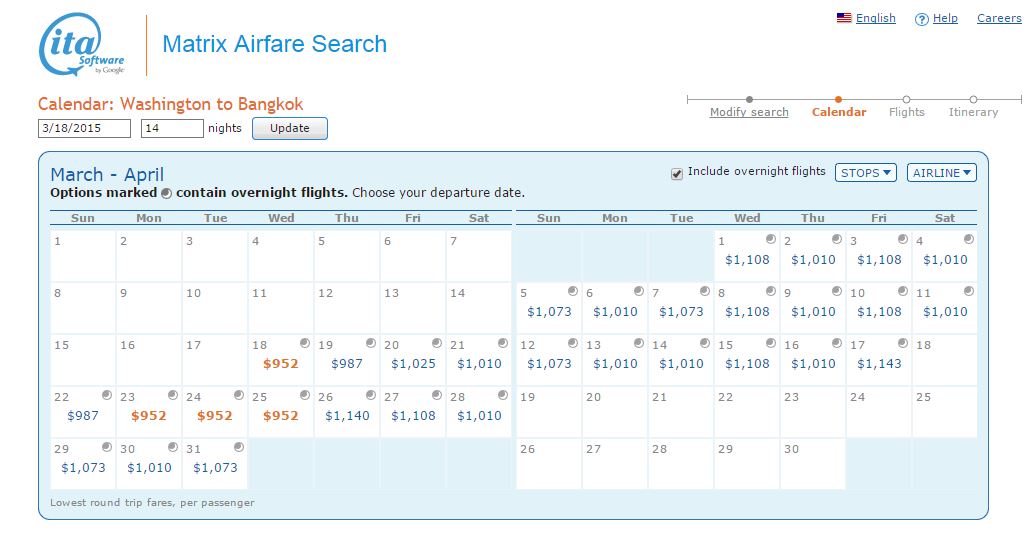Select the $1,143 fare on April 17
This screenshot has height=545, width=1028.
[879, 364]
